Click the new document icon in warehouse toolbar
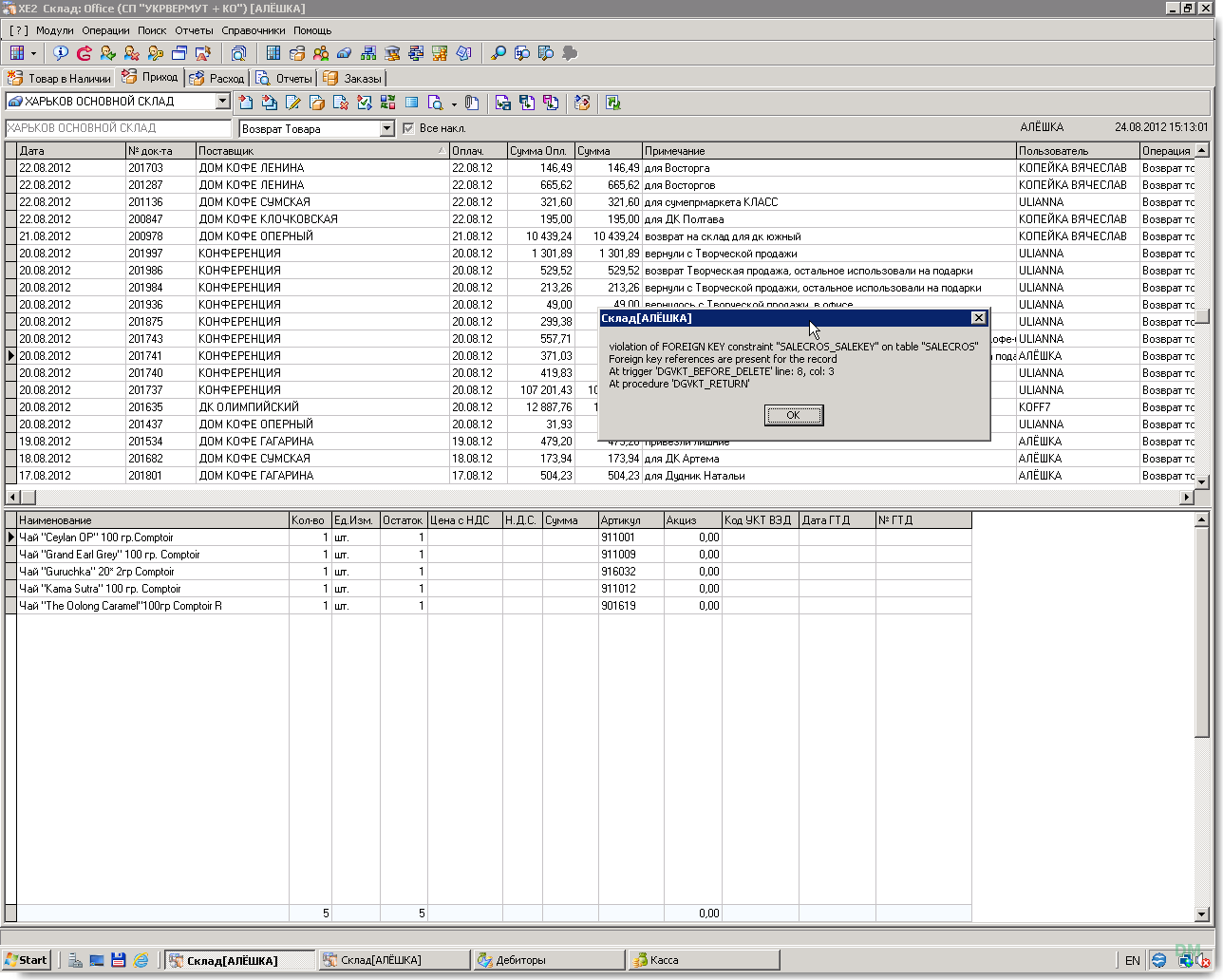The width and height of the screenshot is (1223, 980). pos(246,103)
